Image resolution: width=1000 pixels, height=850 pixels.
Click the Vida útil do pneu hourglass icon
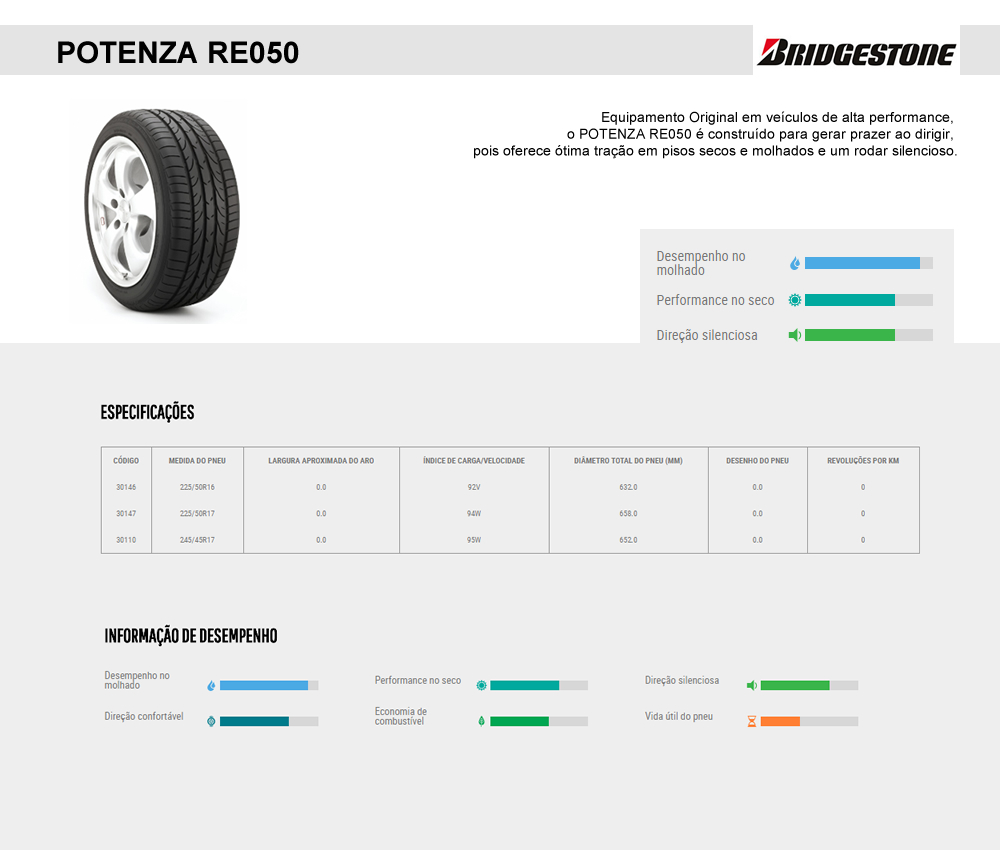click(x=752, y=721)
